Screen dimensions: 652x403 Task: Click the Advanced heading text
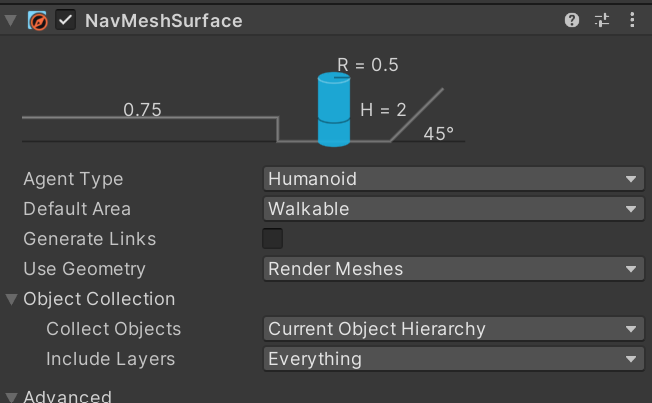pos(67,397)
